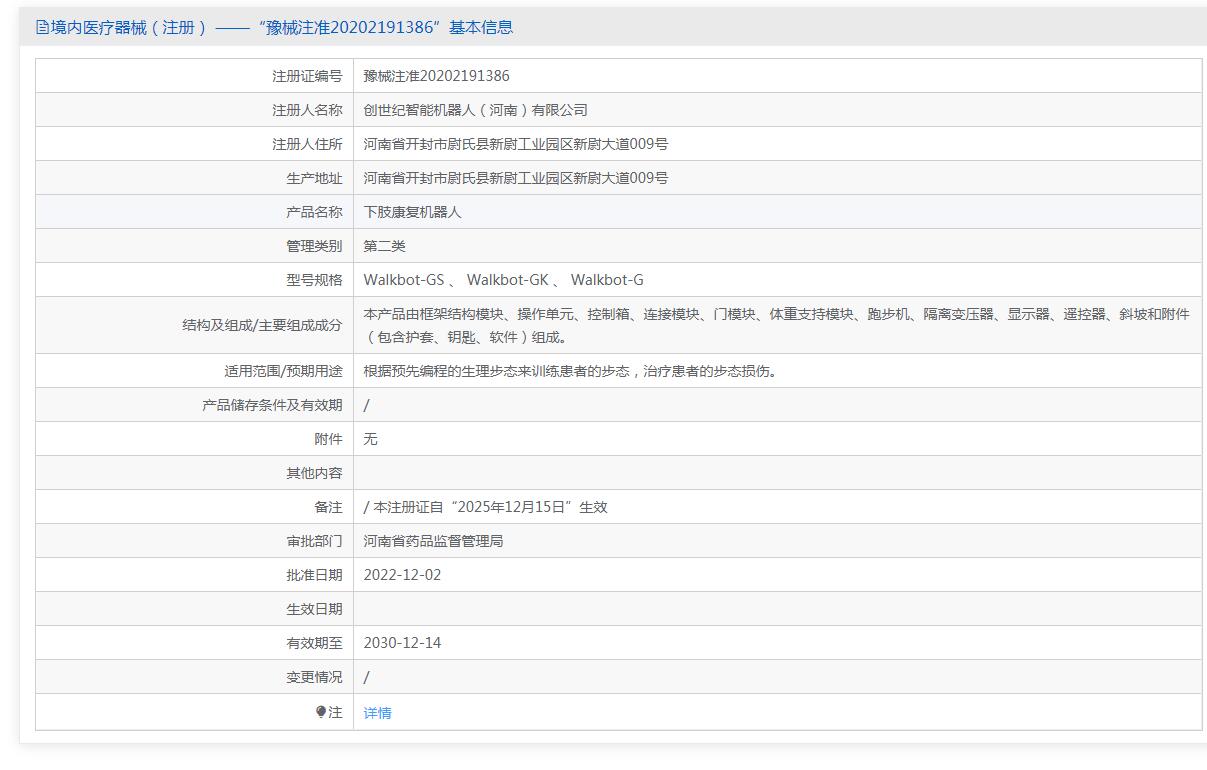Select the header title 境内医疗器械（注册）基本信息
The height and width of the screenshot is (770, 1207).
(281, 27)
